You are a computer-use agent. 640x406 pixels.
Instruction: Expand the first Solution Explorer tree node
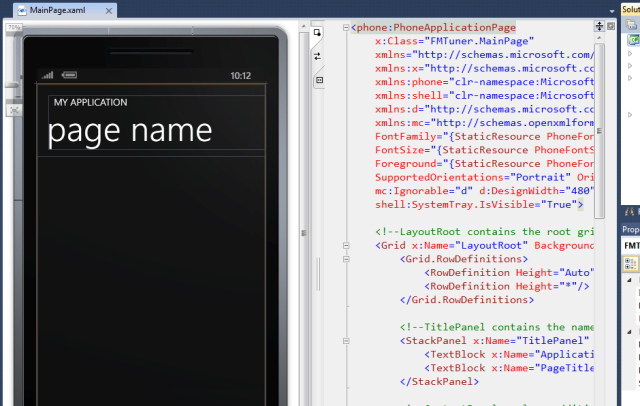click(630, 53)
